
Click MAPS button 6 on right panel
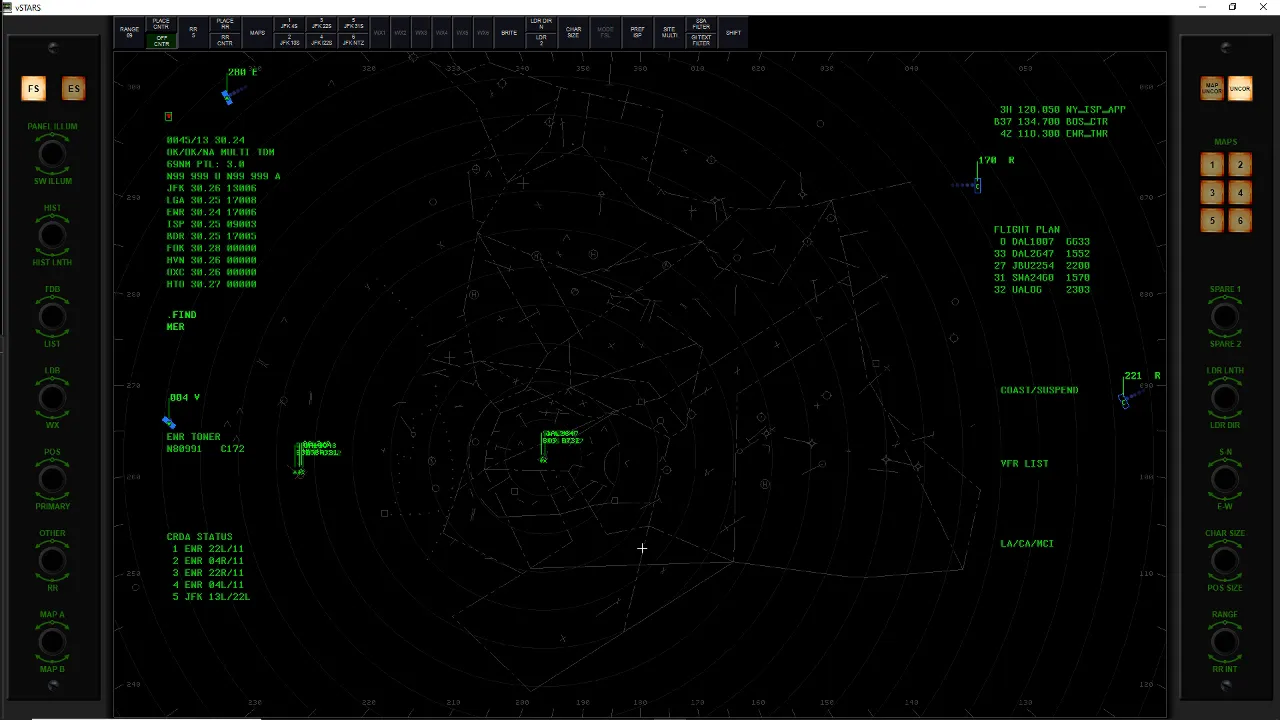[x=1240, y=221]
